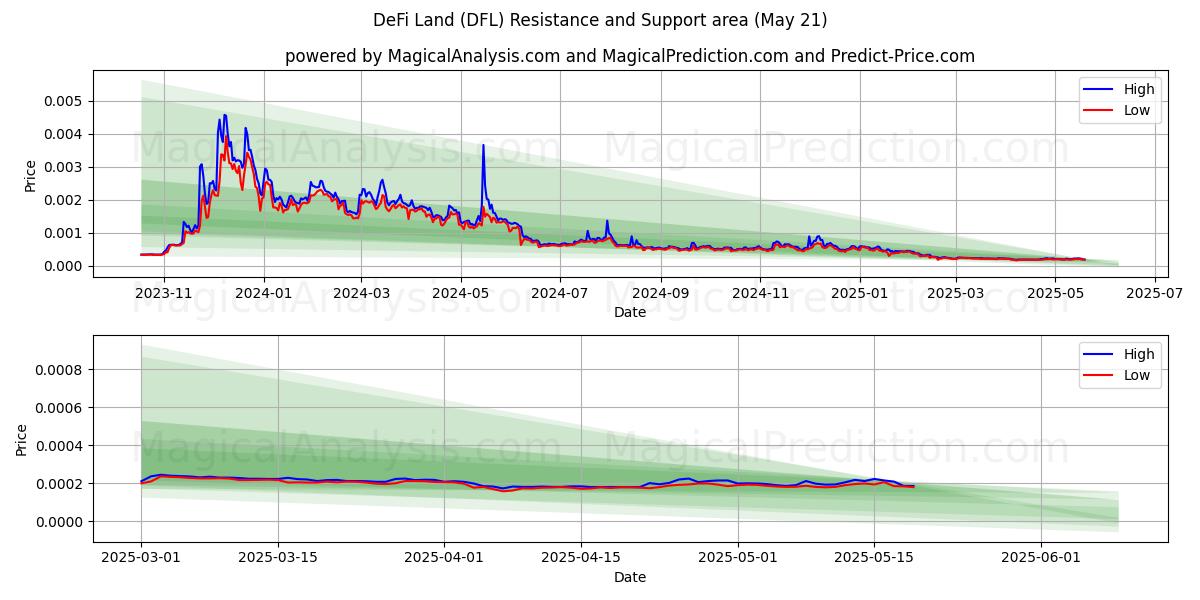Click the top chart's y-axis value '0.003'

click(65, 167)
